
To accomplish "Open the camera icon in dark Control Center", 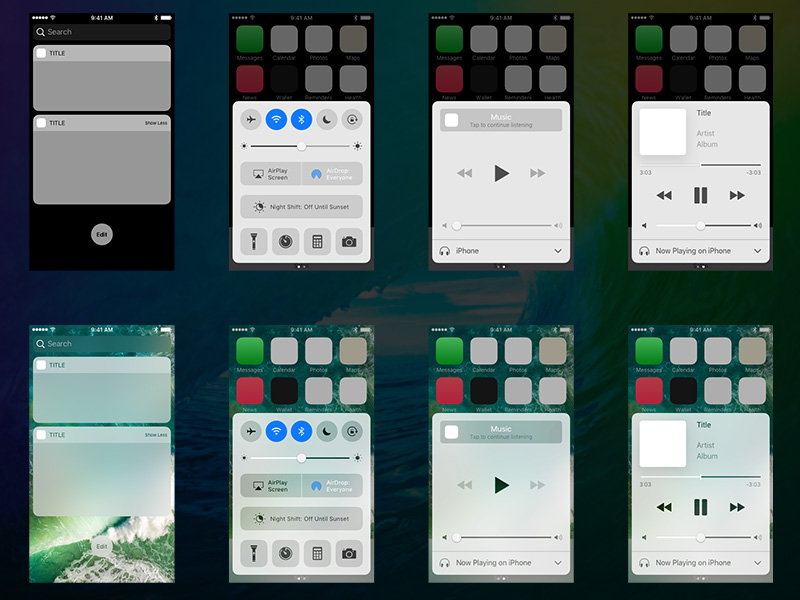I will click(349, 241).
